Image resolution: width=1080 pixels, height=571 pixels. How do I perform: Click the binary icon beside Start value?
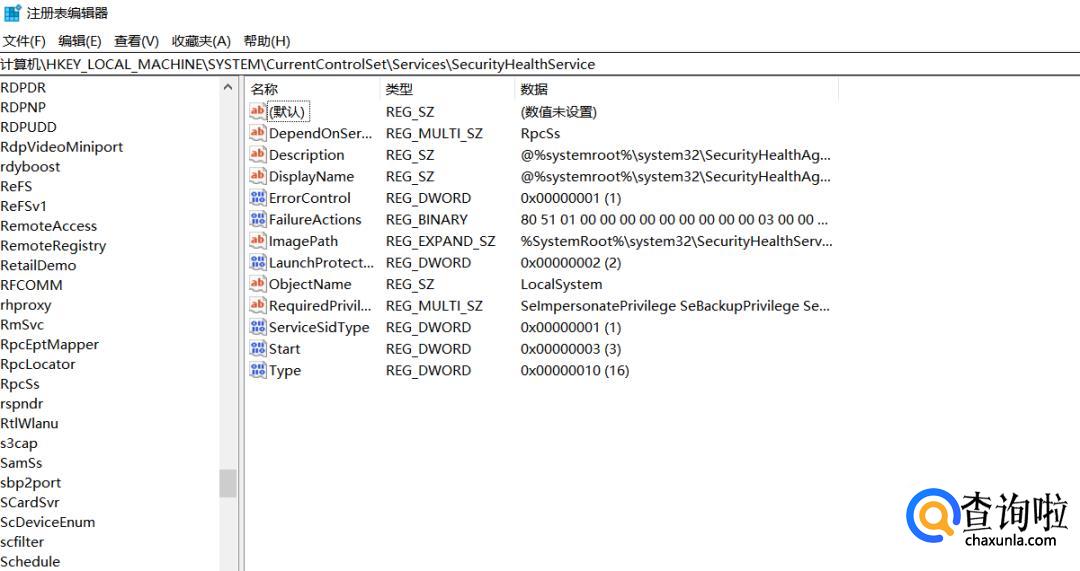click(258, 349)
